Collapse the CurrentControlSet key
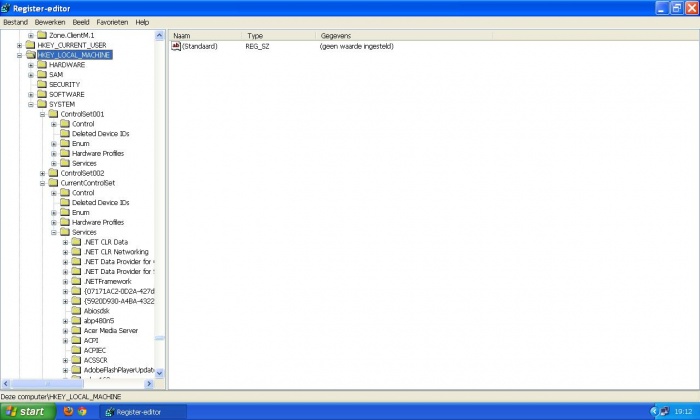The image size is (700, 420). 42,183
